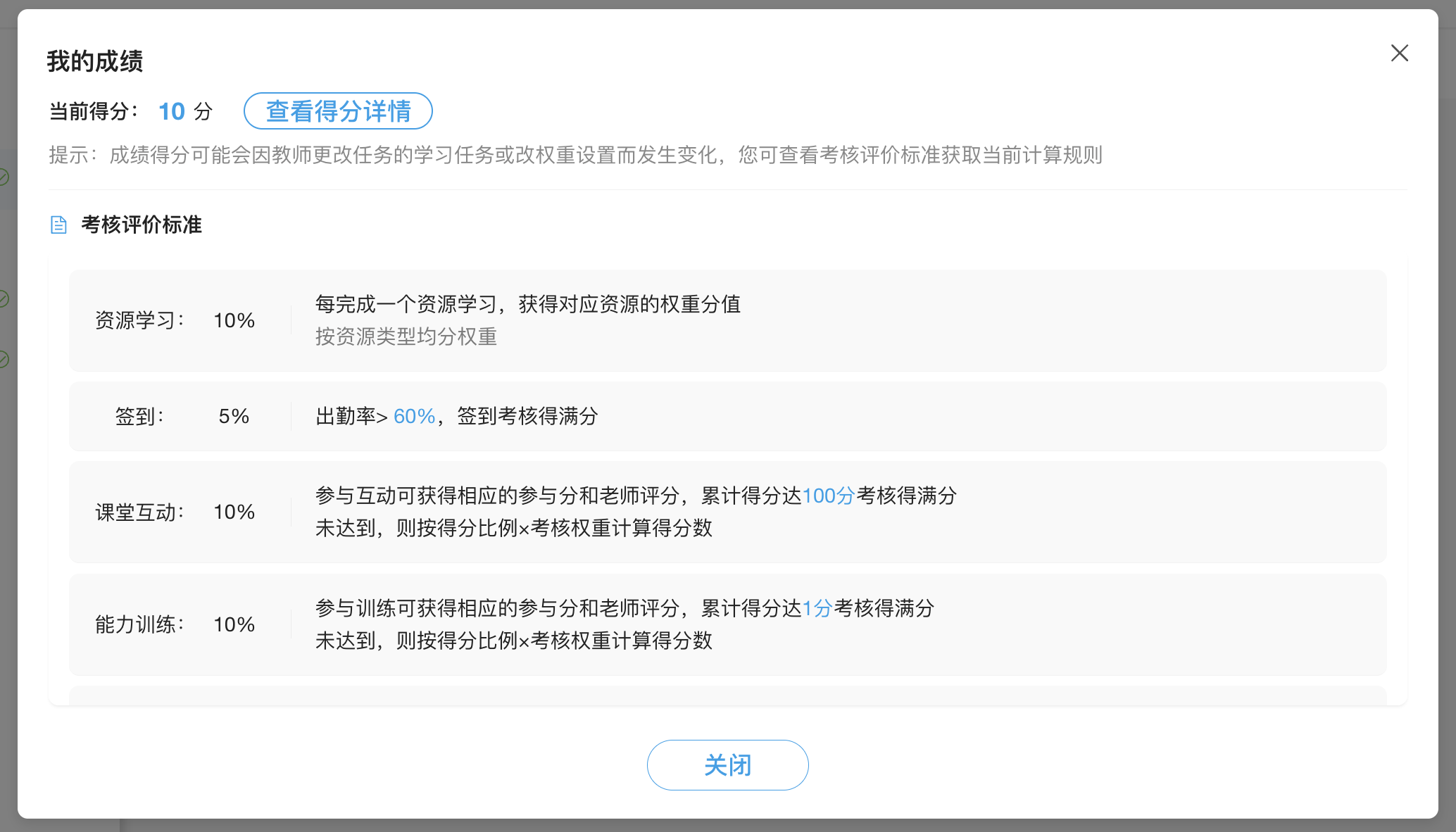The image size is (1456, 832).
Task: Click text 每完成一个资源学习，获得对应资源的权重分值
Action: (x=528, y=304)
